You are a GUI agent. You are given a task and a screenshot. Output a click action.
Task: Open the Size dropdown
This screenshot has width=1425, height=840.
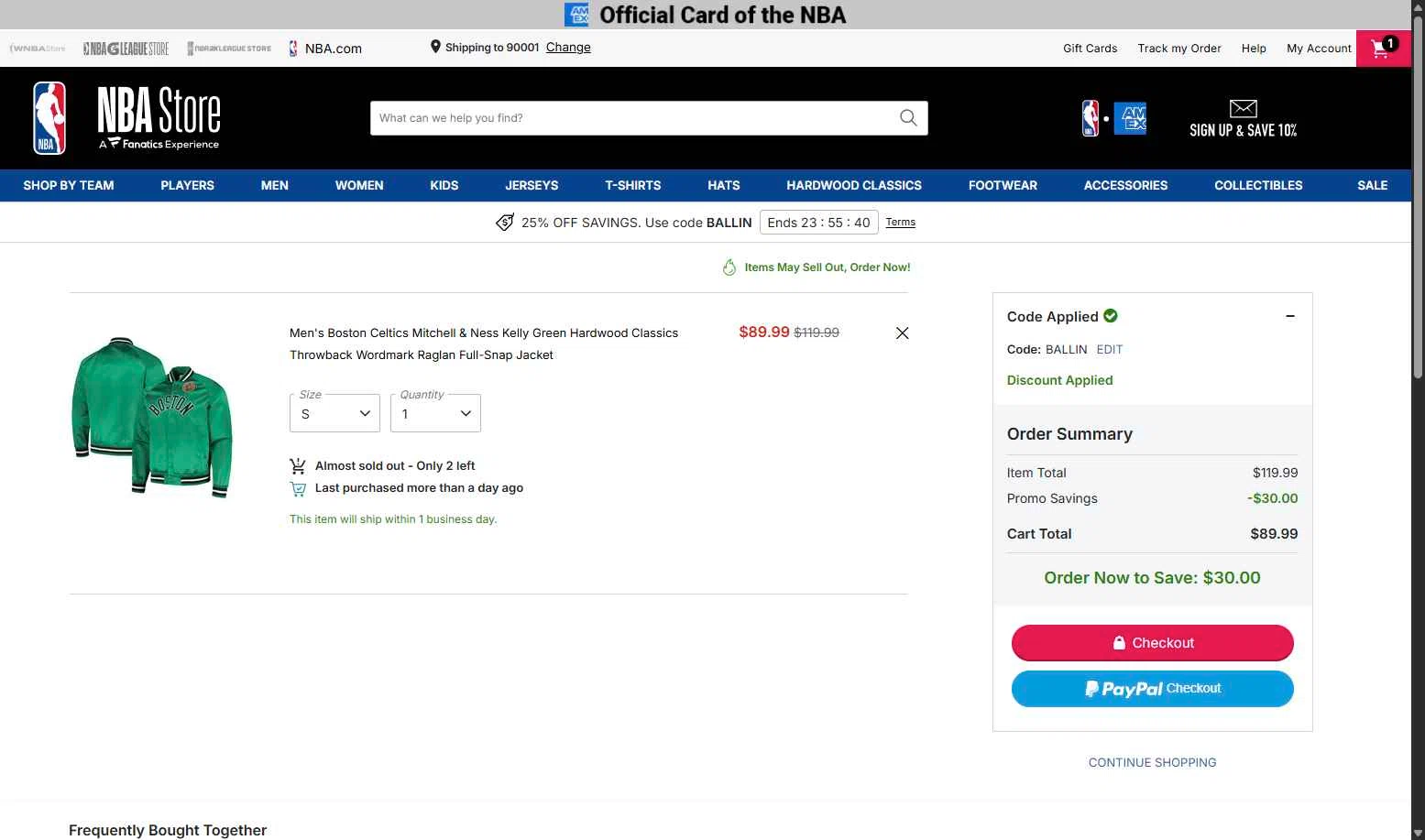click(x=334, y=413)
